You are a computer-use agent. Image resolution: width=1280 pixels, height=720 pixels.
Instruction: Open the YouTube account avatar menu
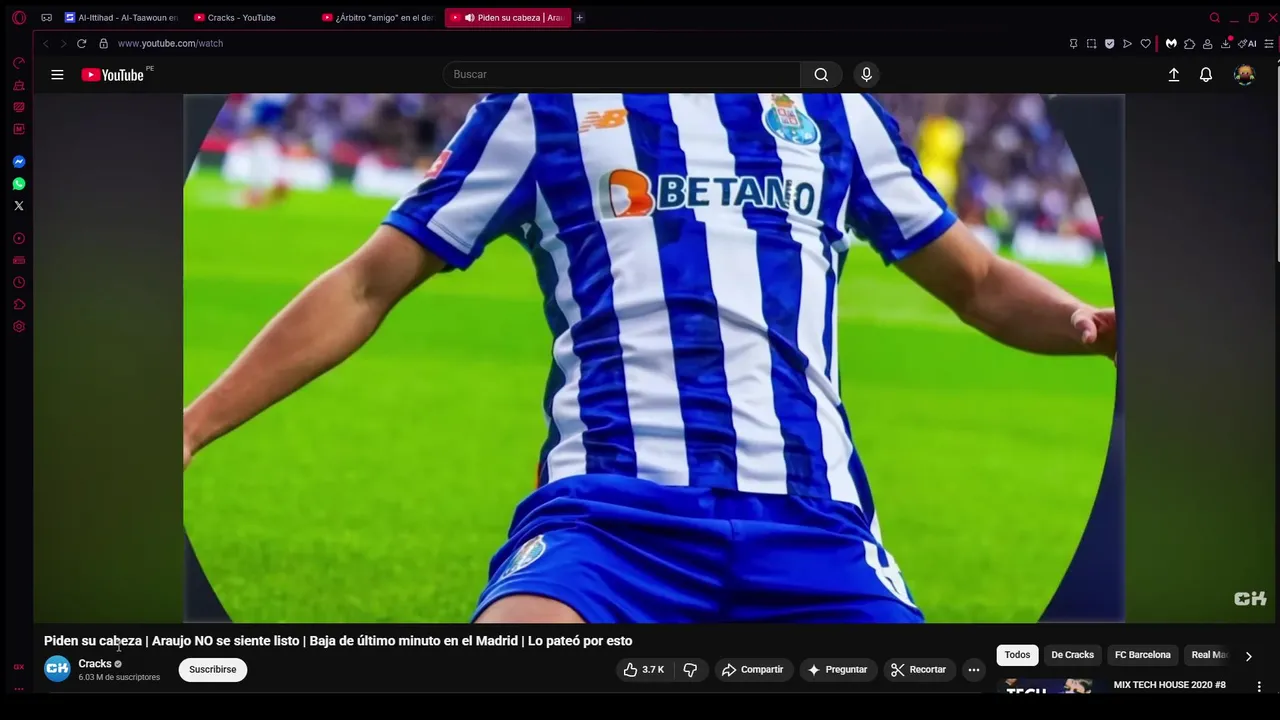(1244, 75)
